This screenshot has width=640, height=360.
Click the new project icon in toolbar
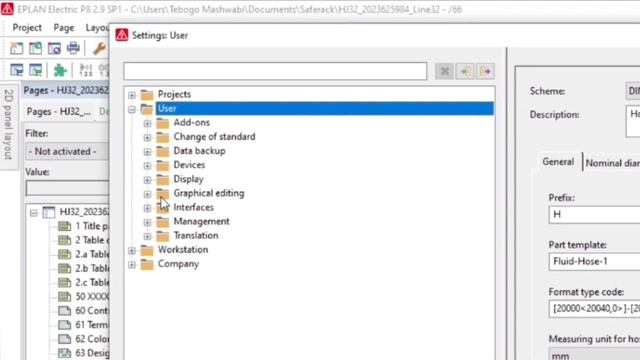coord(16,48)
